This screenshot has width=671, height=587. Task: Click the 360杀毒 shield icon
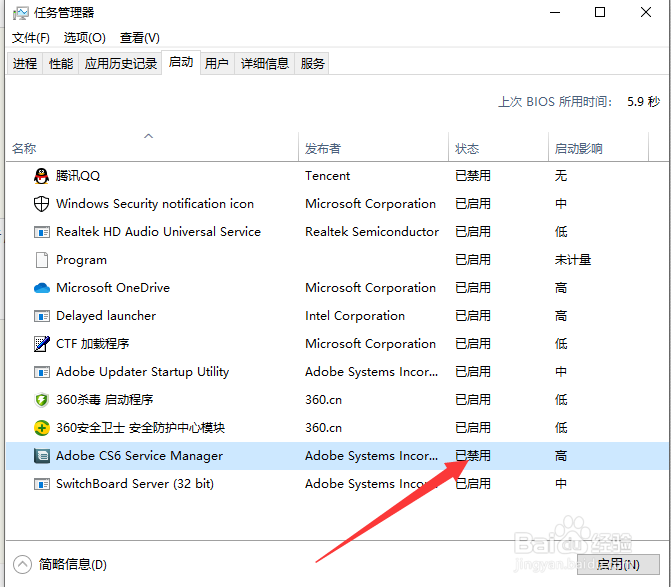(42, 400)
